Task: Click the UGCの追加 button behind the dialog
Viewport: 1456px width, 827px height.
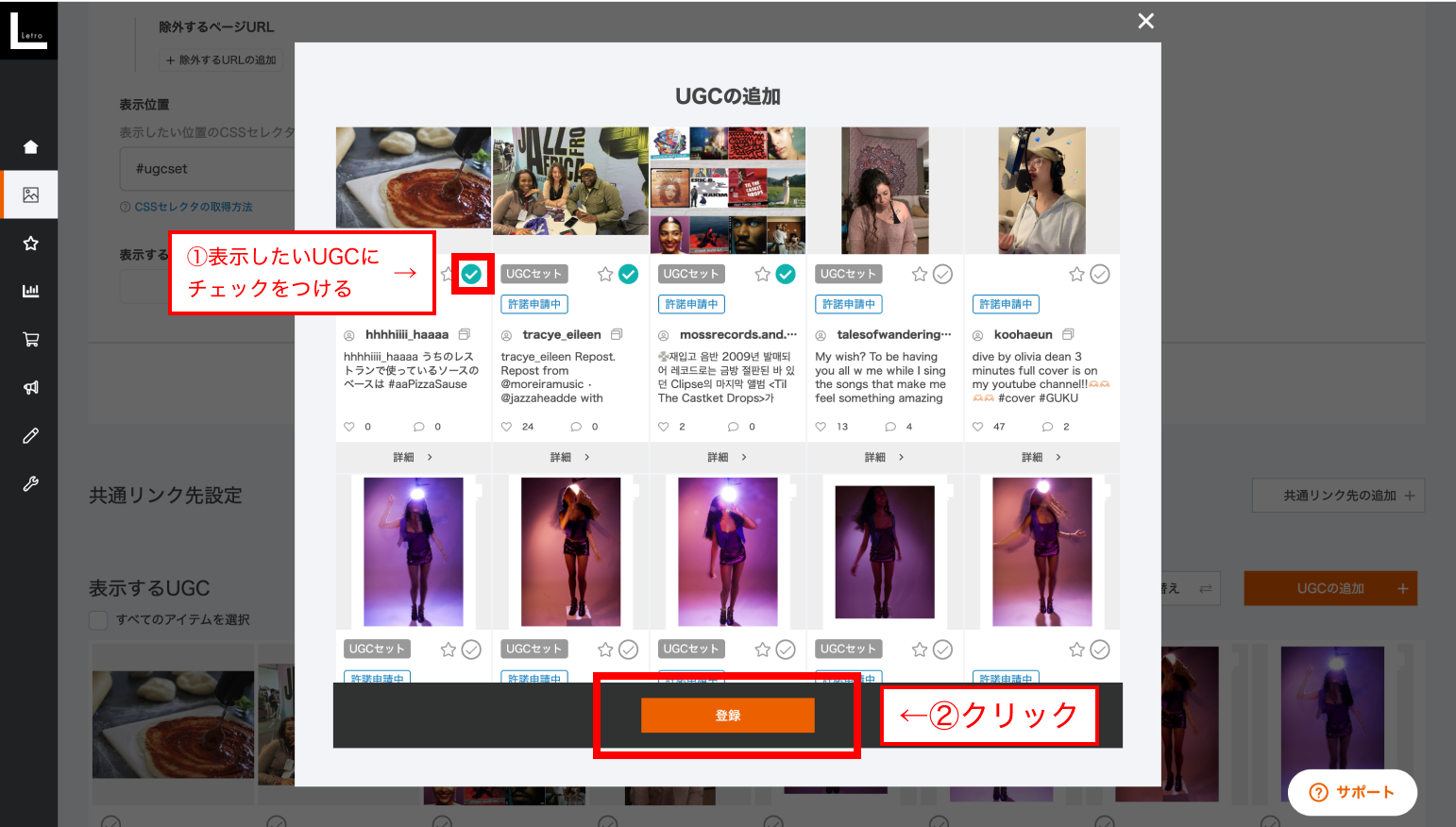Action: (x=1330, y=588)
